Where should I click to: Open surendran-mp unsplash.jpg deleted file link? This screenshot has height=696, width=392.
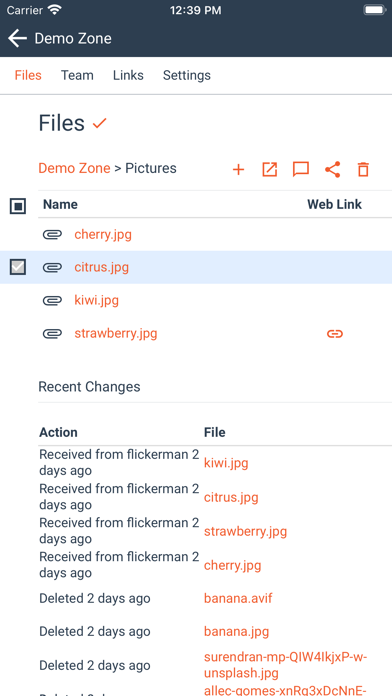[x=285, y=665]
